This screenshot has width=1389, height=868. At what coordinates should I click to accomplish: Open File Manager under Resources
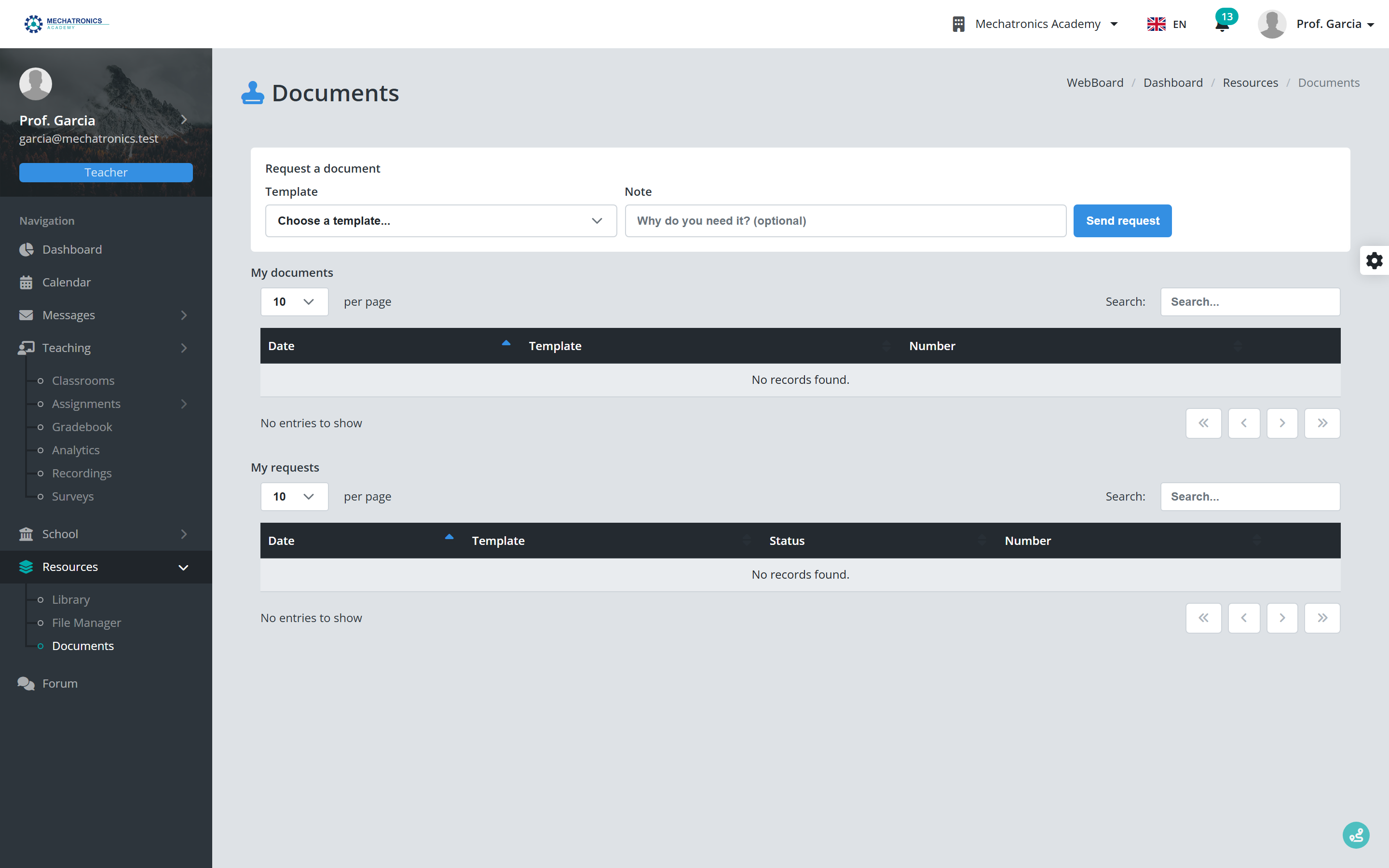[x=86, y=623]
